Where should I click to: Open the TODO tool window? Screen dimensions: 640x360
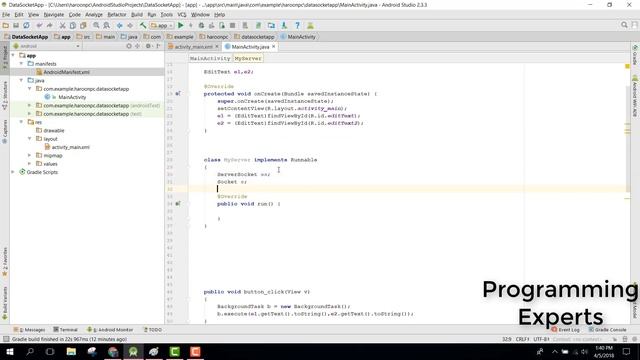(x=153, y=330)
